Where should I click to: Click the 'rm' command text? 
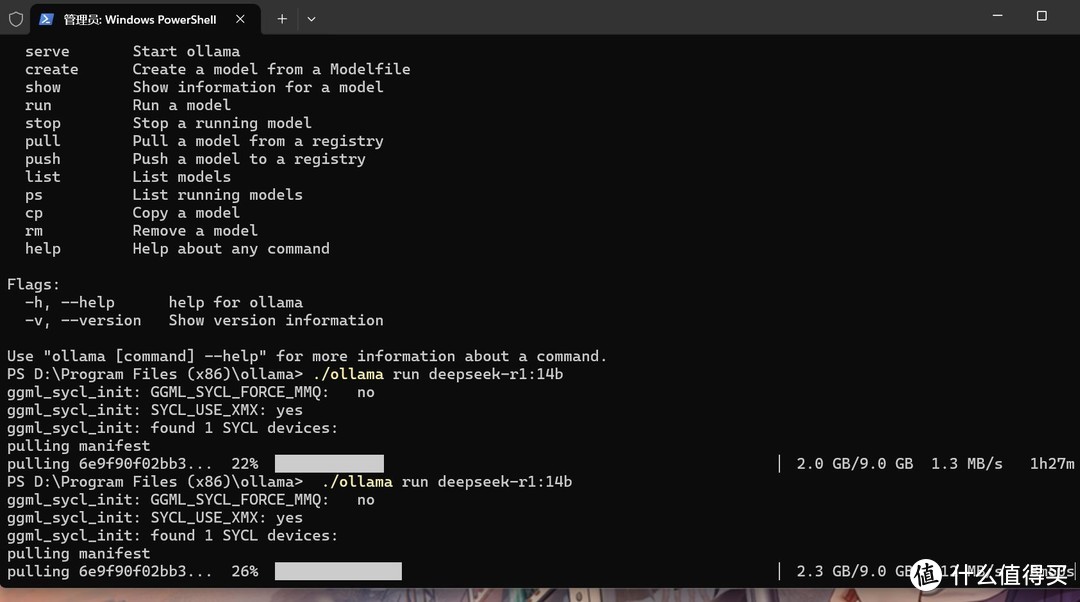pos(34,231)
